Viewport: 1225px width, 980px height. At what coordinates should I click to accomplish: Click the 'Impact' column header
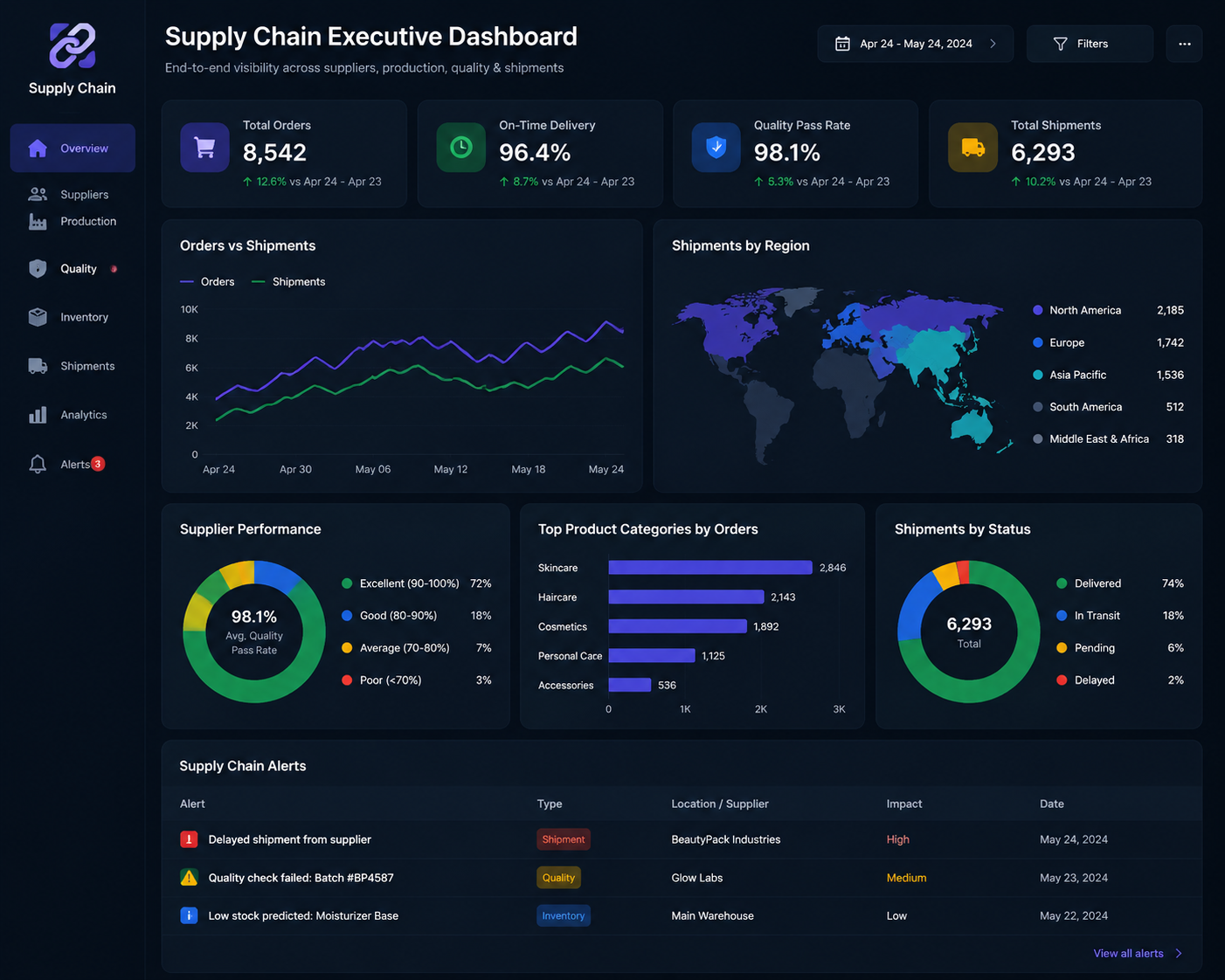tap(904, 804)
